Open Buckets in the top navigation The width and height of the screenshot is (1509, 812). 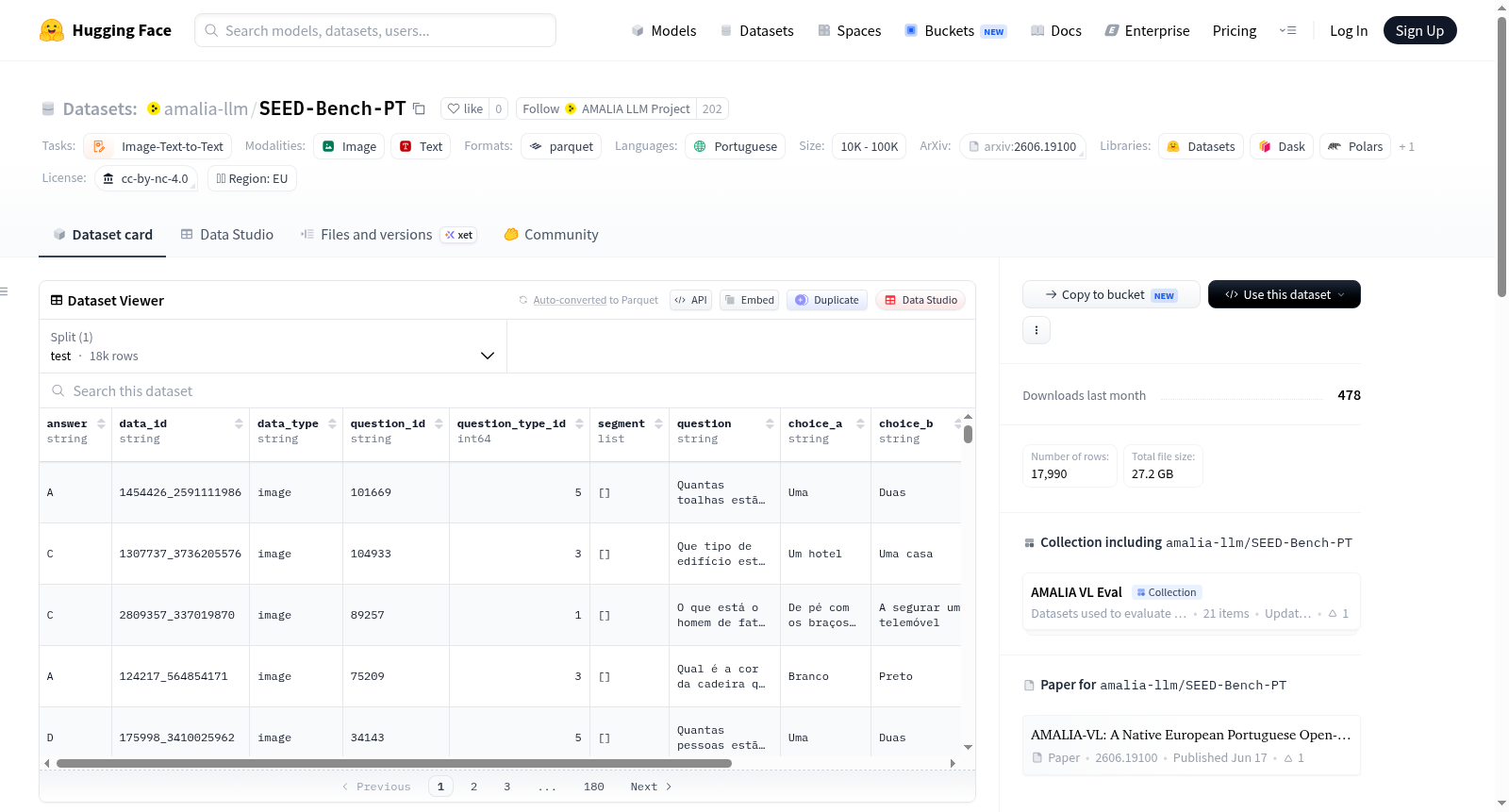955,30
